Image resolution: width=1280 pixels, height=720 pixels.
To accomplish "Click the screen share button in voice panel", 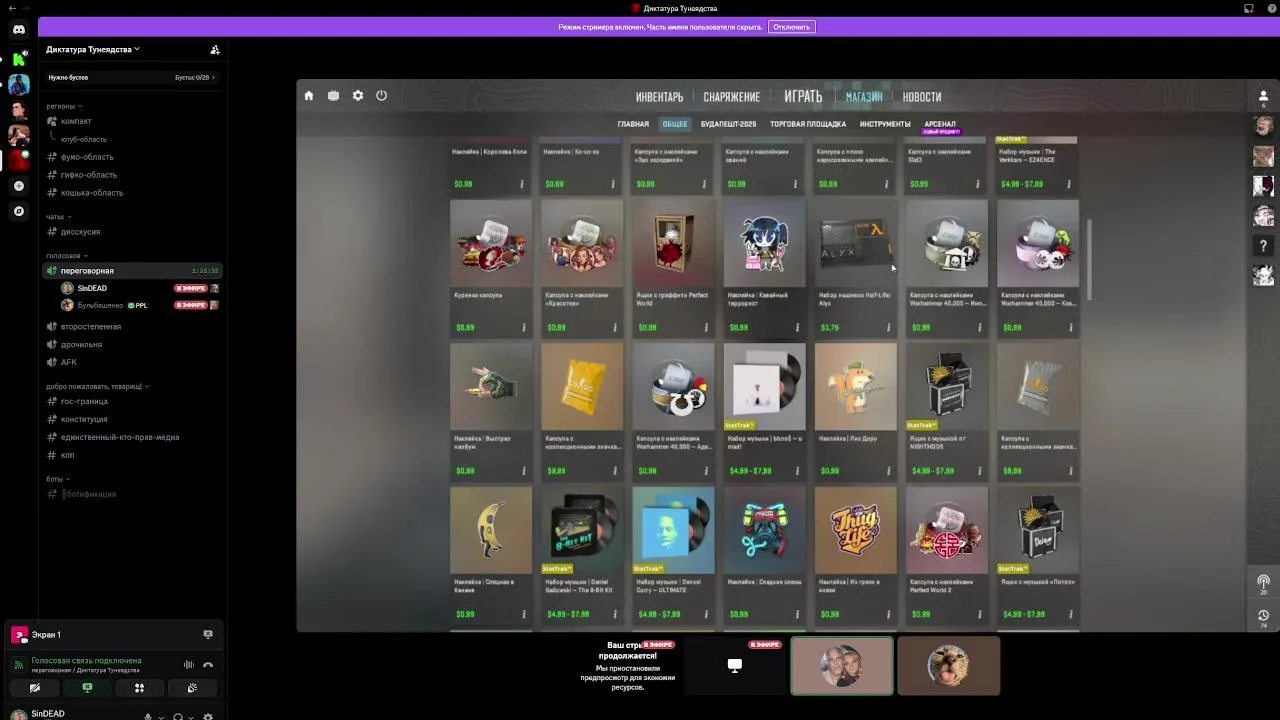I will 87,688.
